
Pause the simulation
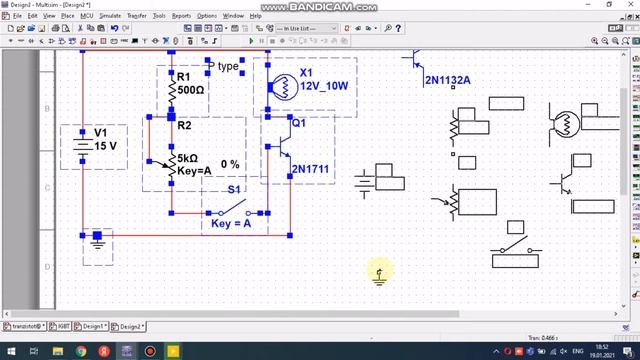click(x=262, y=41)
